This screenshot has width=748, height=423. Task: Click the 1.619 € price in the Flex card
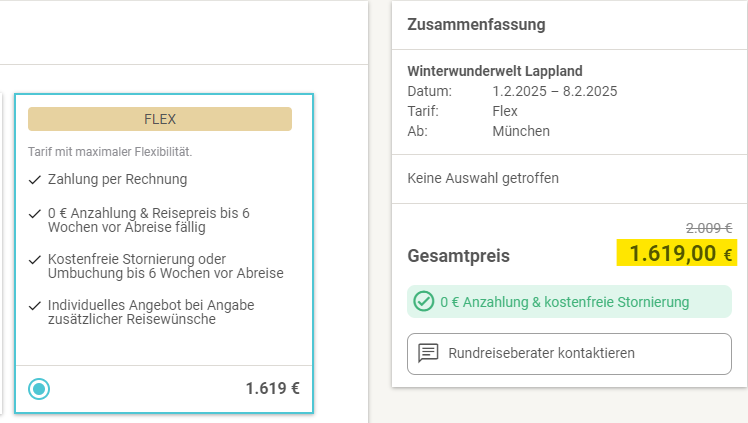pyautogui.click(x=272, y=389)
